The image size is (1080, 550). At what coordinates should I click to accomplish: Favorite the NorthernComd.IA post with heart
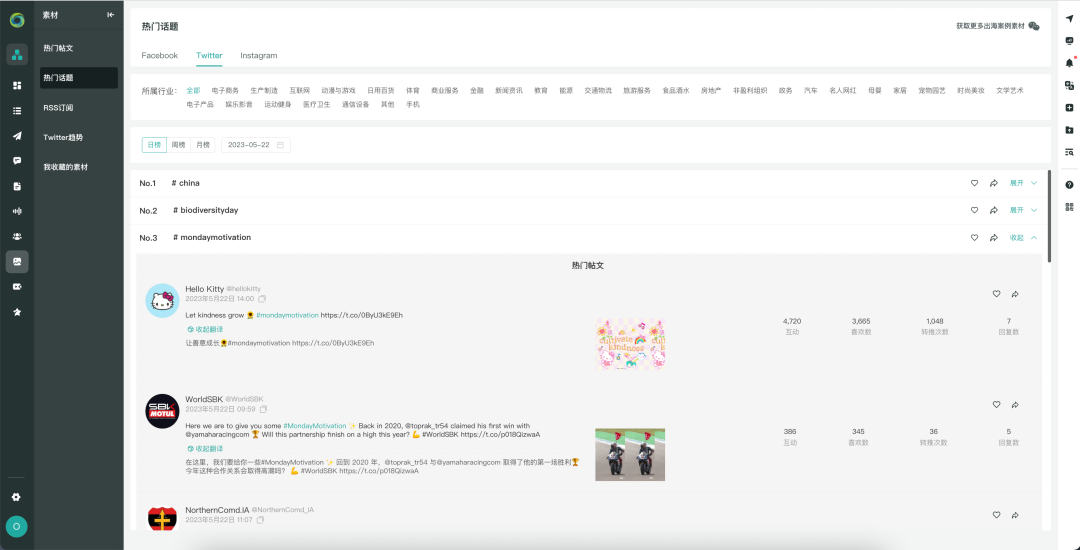coord(996,515)
